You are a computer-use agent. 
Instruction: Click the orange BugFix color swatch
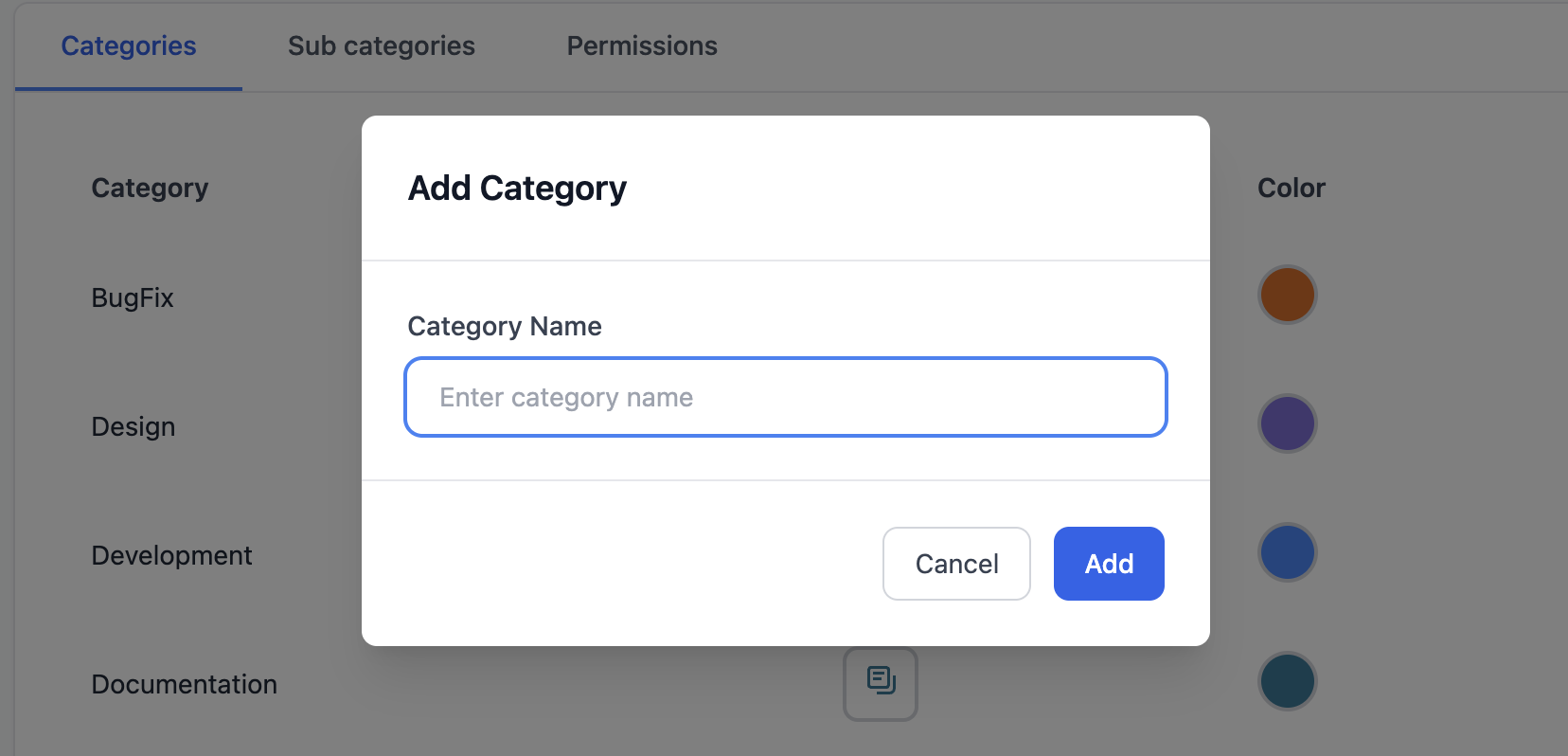[x=1288, y=295]
